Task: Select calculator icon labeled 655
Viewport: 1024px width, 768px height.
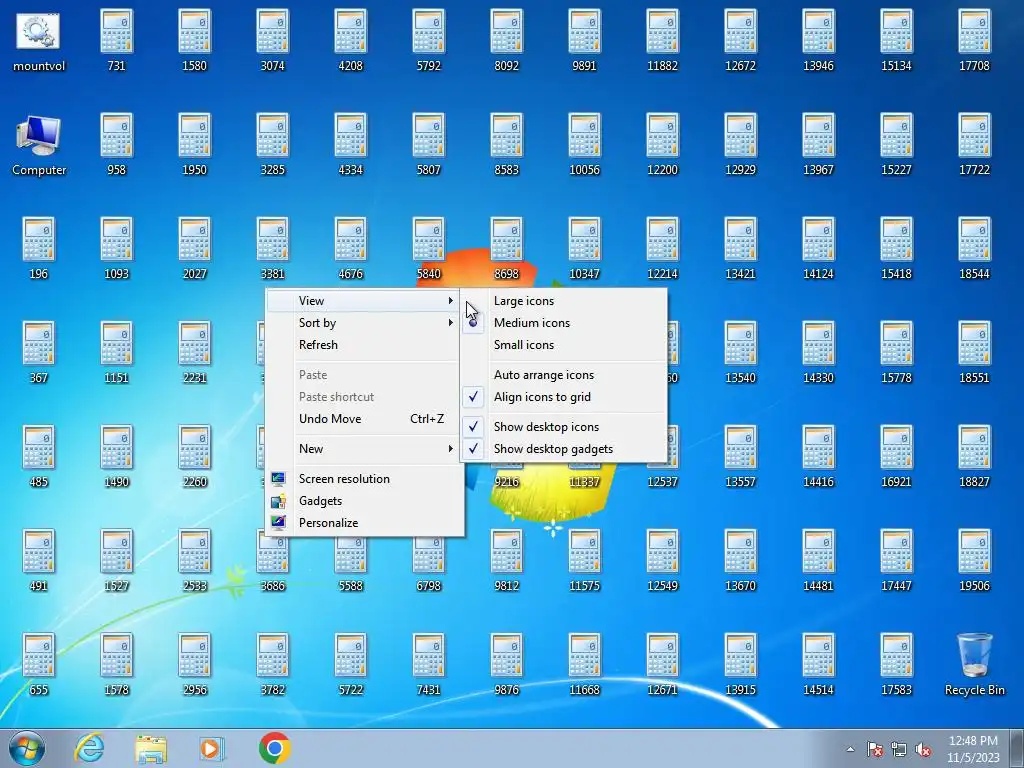Action: click(x=39, y=665)
